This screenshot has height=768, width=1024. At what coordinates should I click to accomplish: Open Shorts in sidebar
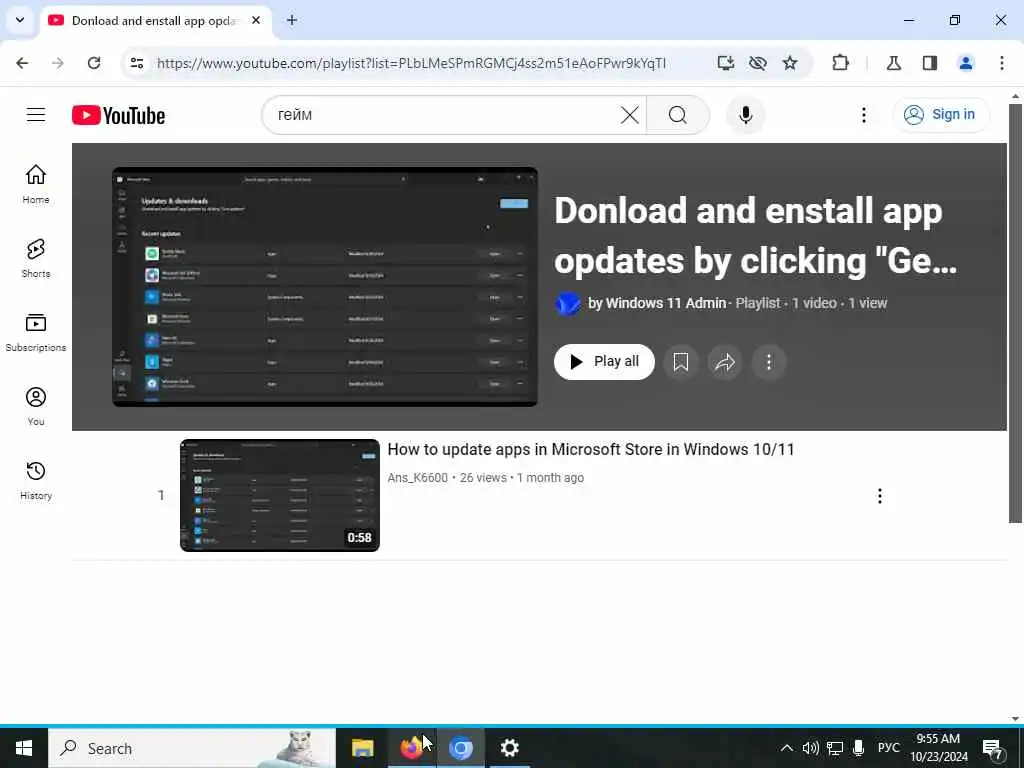click(x=36, y=258)
